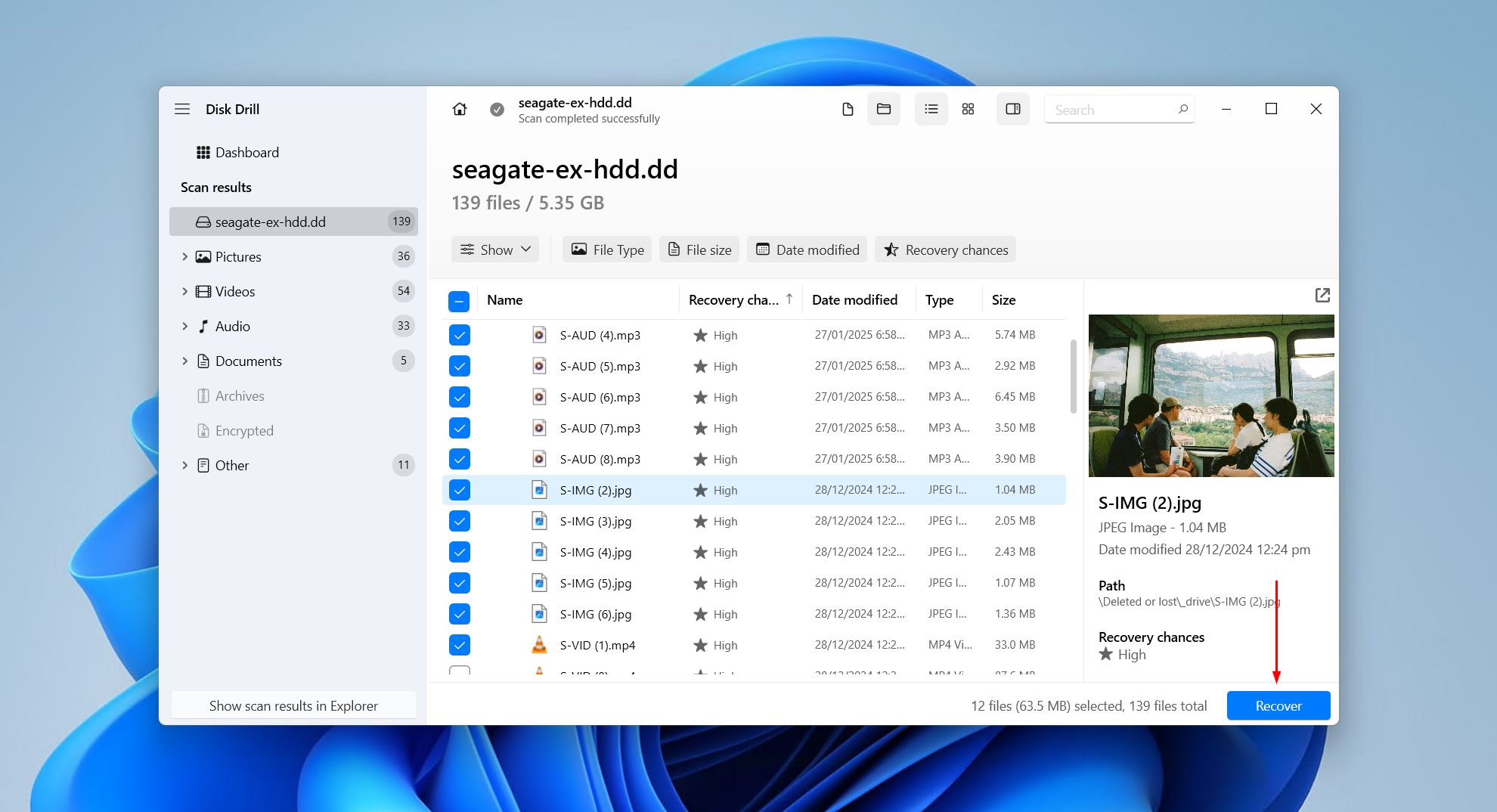Switch to file view icon in toolbar
1497x812 pixels.
click(x=848, y=110)
